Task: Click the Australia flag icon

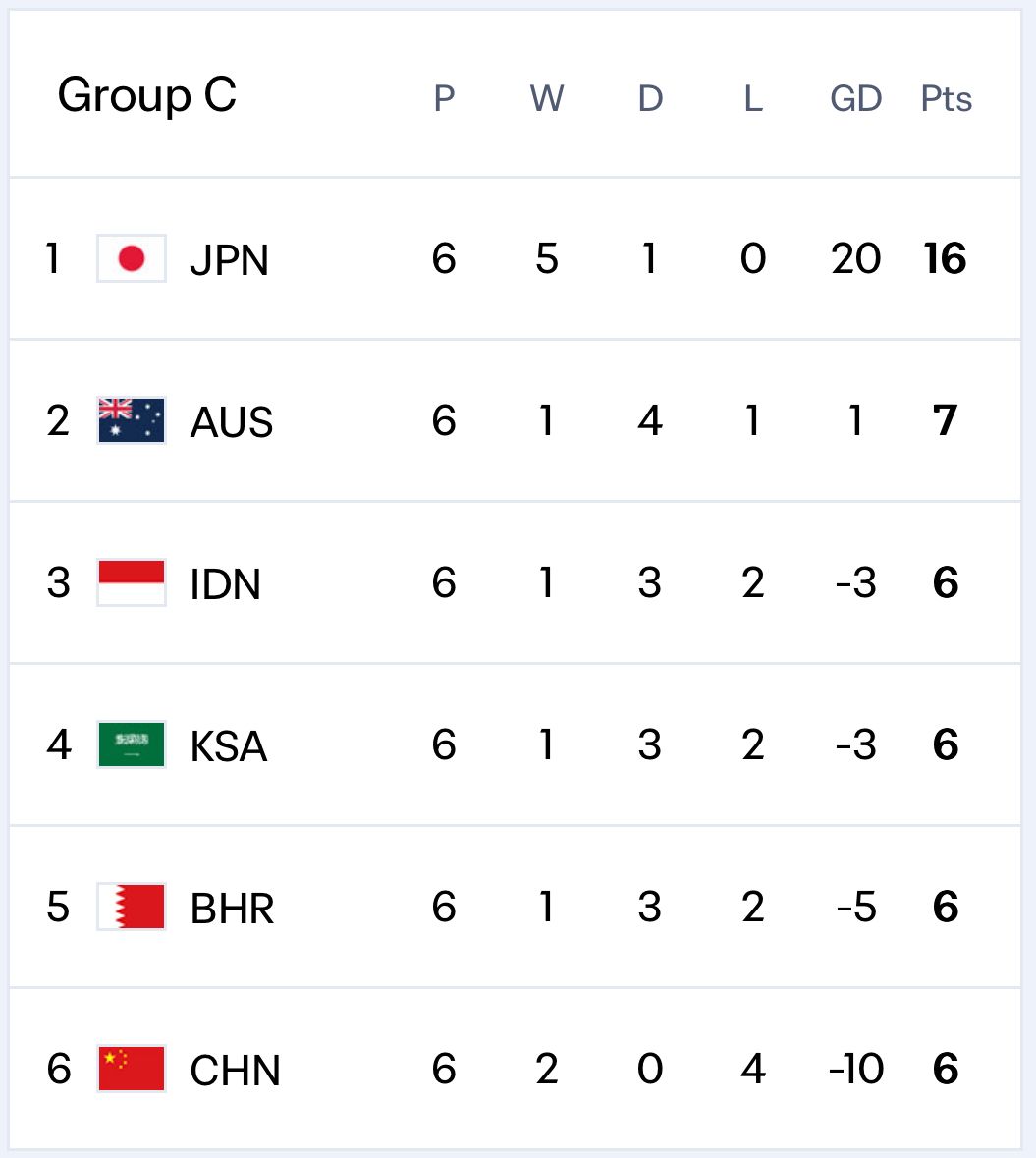Action: pyautogui.click(x=132, y=420)
